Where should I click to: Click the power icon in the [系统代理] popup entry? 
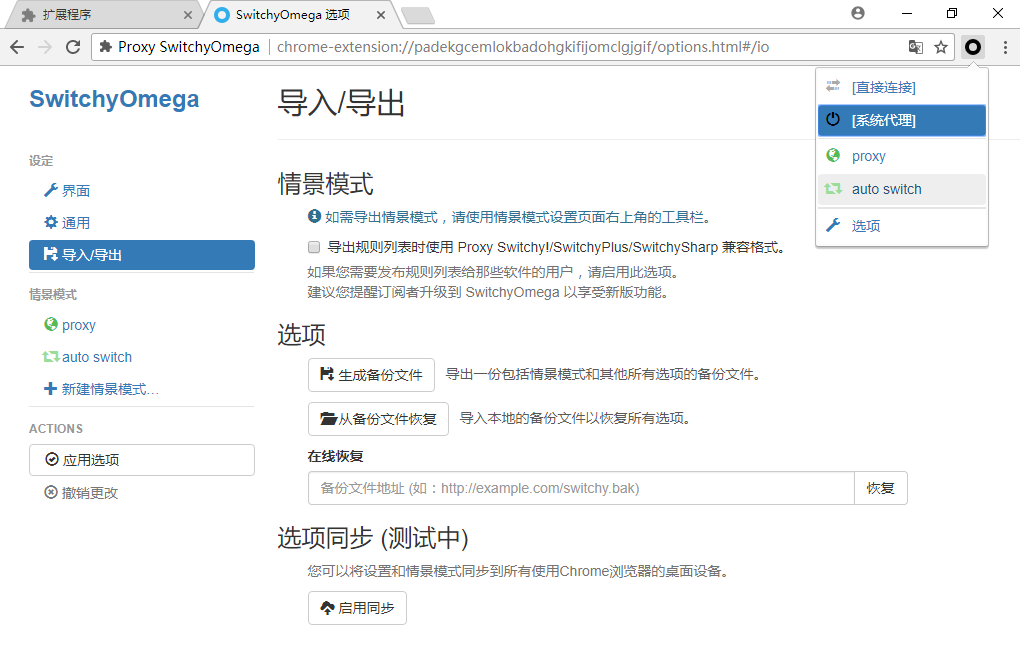click(833, 119)
